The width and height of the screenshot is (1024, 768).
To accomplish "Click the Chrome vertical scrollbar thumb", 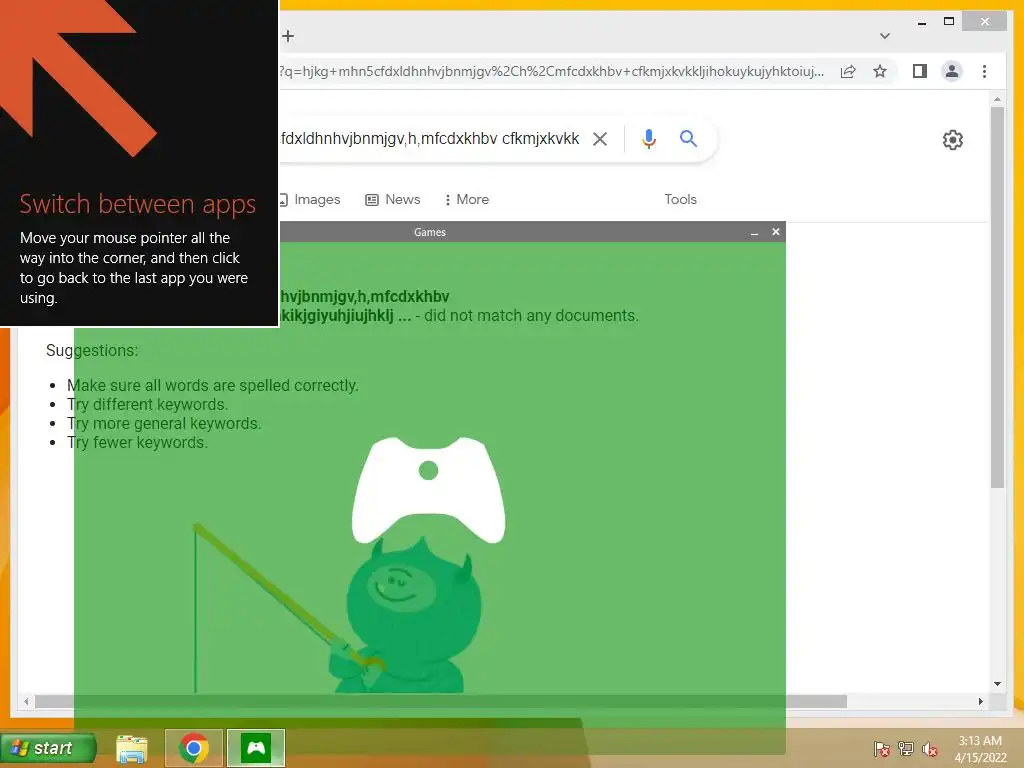I will pyautogui.click(x=997, y=297).
